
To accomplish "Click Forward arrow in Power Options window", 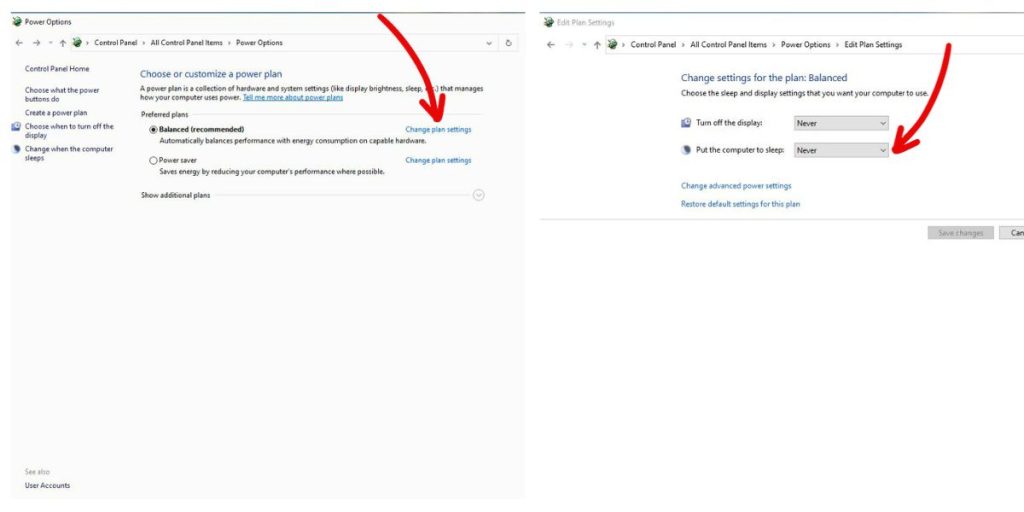I will [x=37, y=43].
